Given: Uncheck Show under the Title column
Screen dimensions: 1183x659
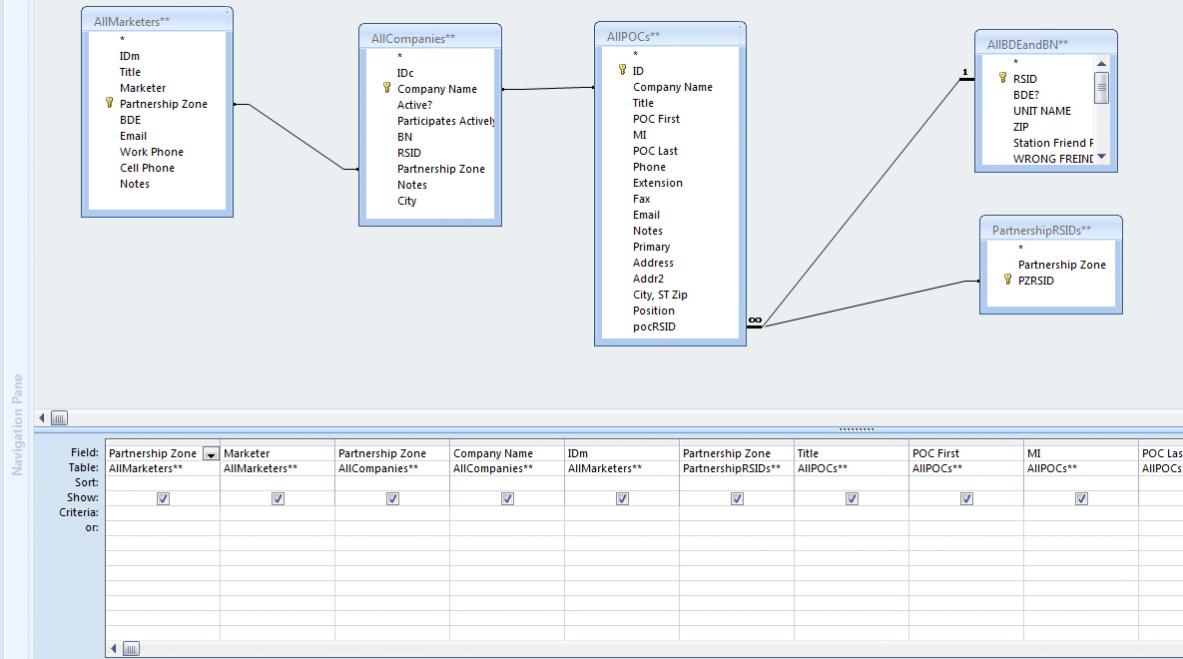Looking at the screenshot, I should [x=852, y=498].
